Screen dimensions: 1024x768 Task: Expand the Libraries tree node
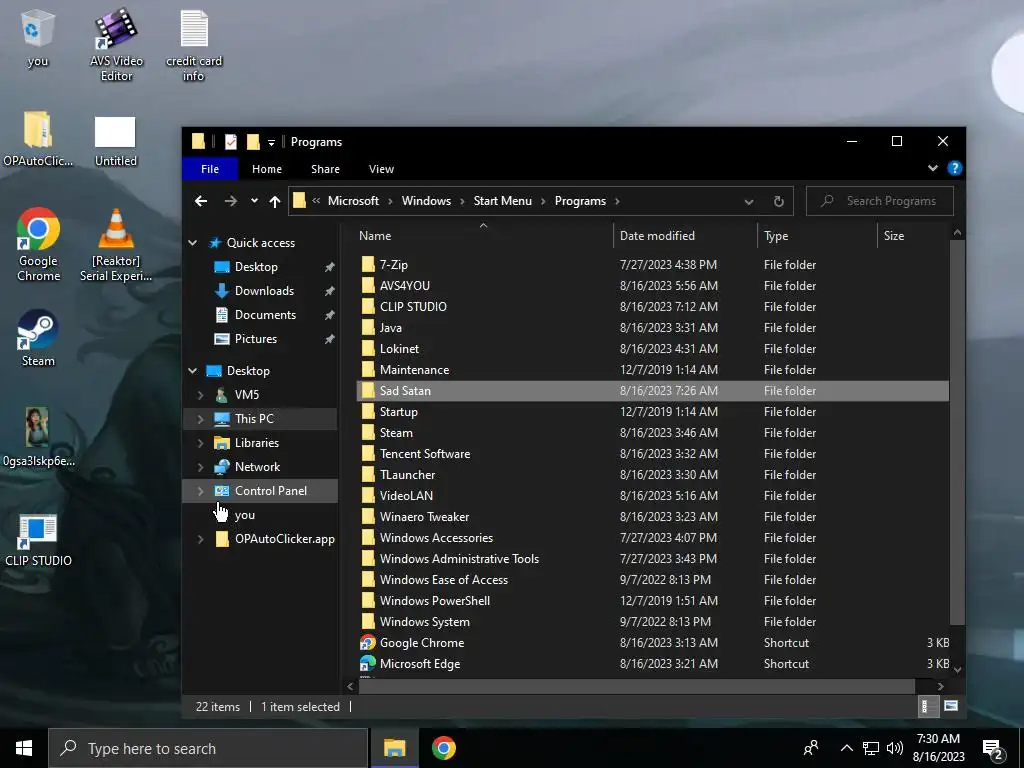[200, 443]
